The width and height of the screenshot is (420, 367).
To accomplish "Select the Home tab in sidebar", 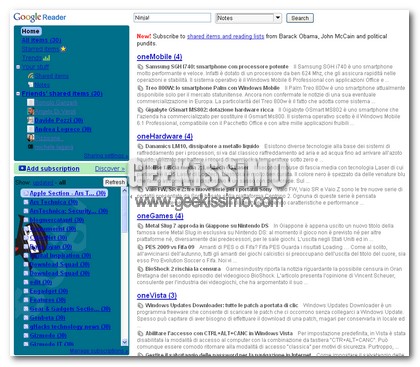I will (x=31, y=31).
